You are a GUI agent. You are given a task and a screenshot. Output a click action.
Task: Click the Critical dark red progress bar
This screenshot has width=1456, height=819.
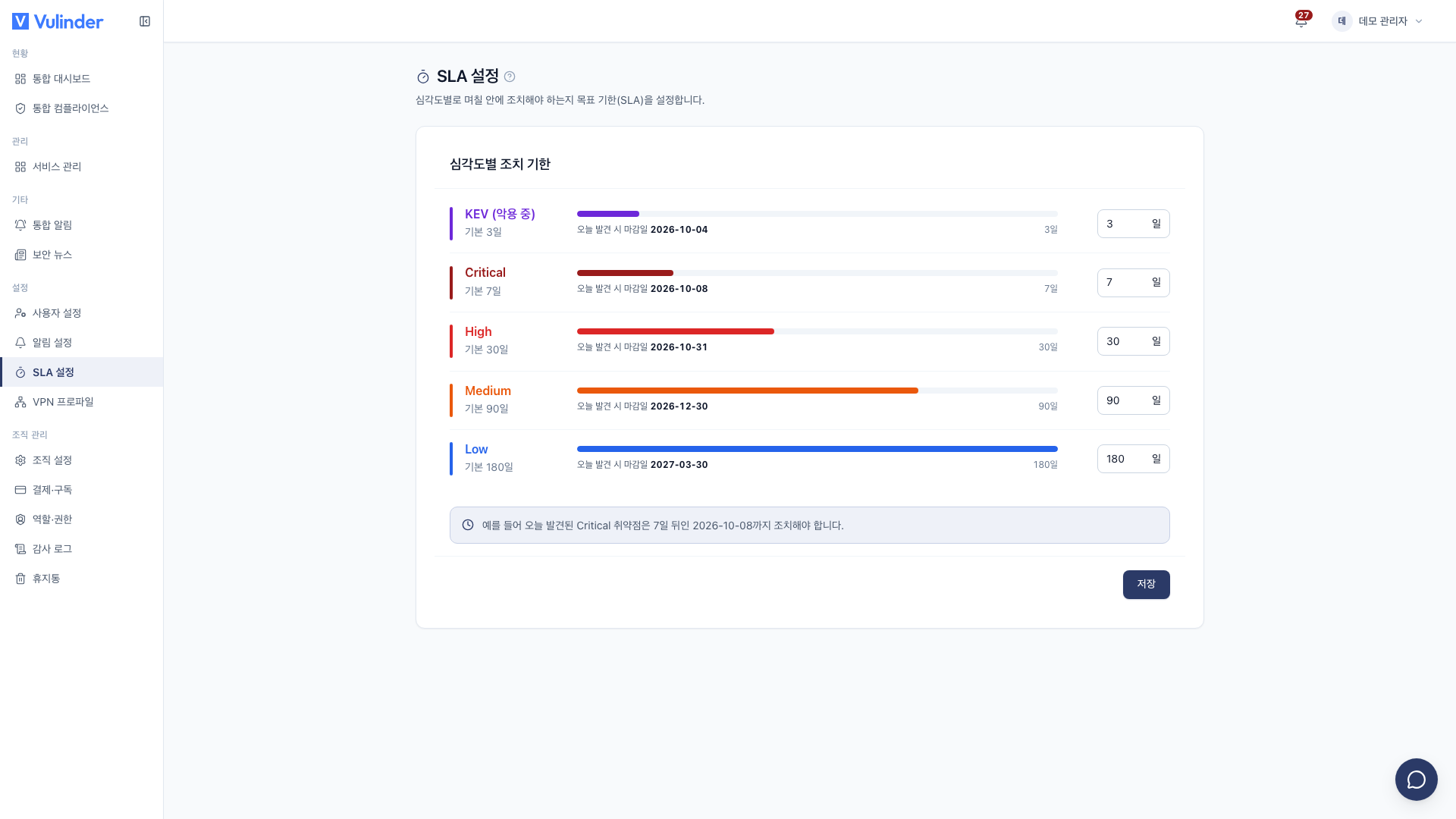tap(625, 273)
